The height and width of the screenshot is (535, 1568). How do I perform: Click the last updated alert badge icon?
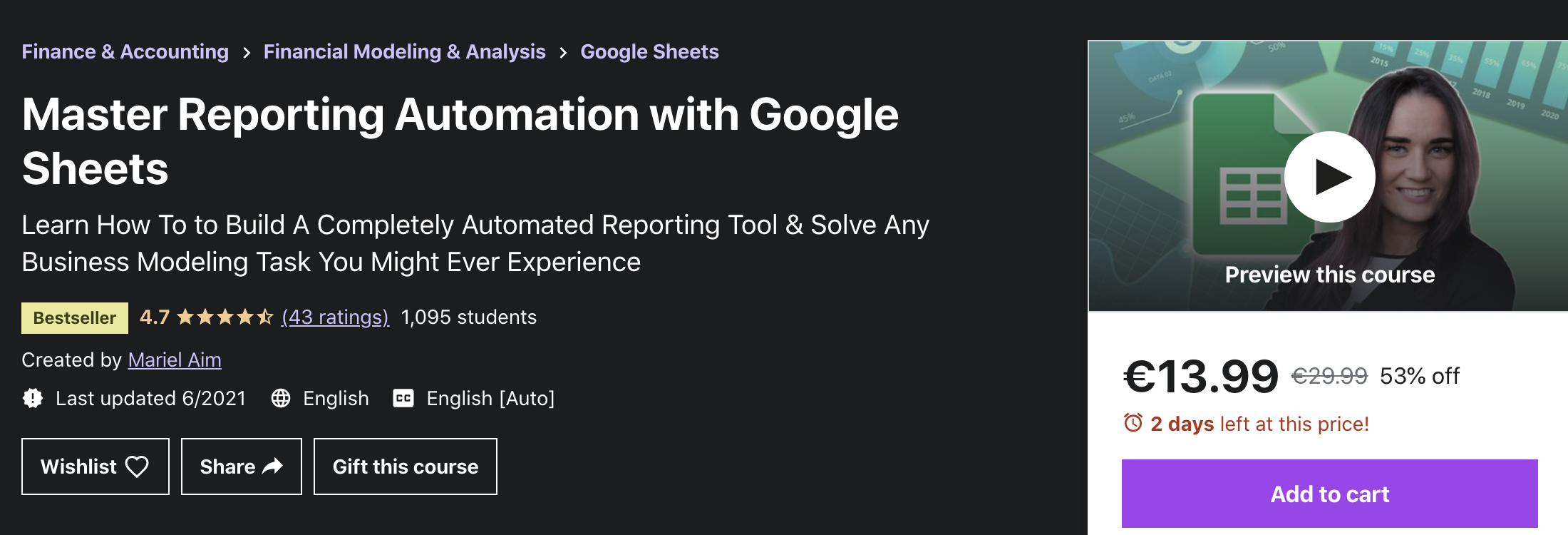(x=33, y=398)
